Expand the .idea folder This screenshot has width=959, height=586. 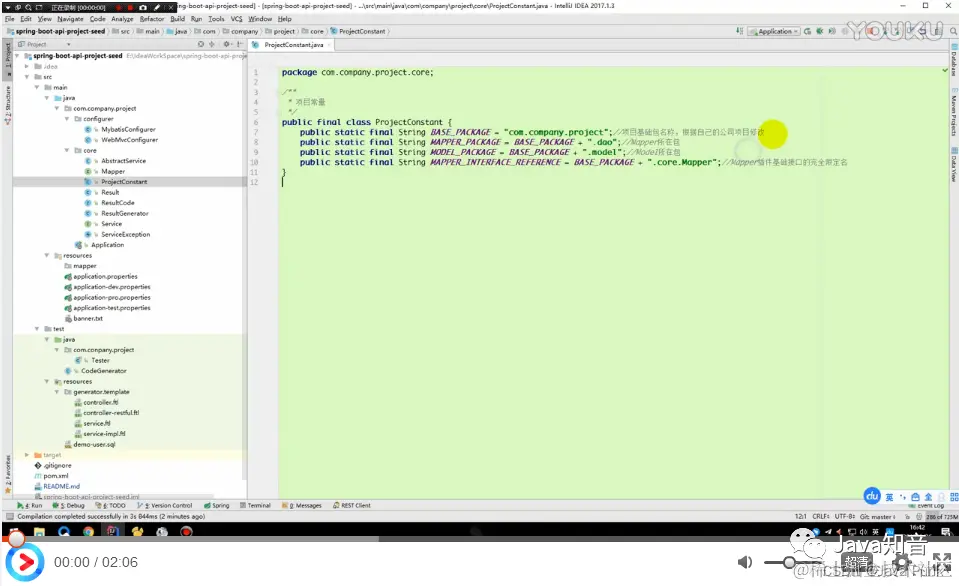tap(27, 66)
